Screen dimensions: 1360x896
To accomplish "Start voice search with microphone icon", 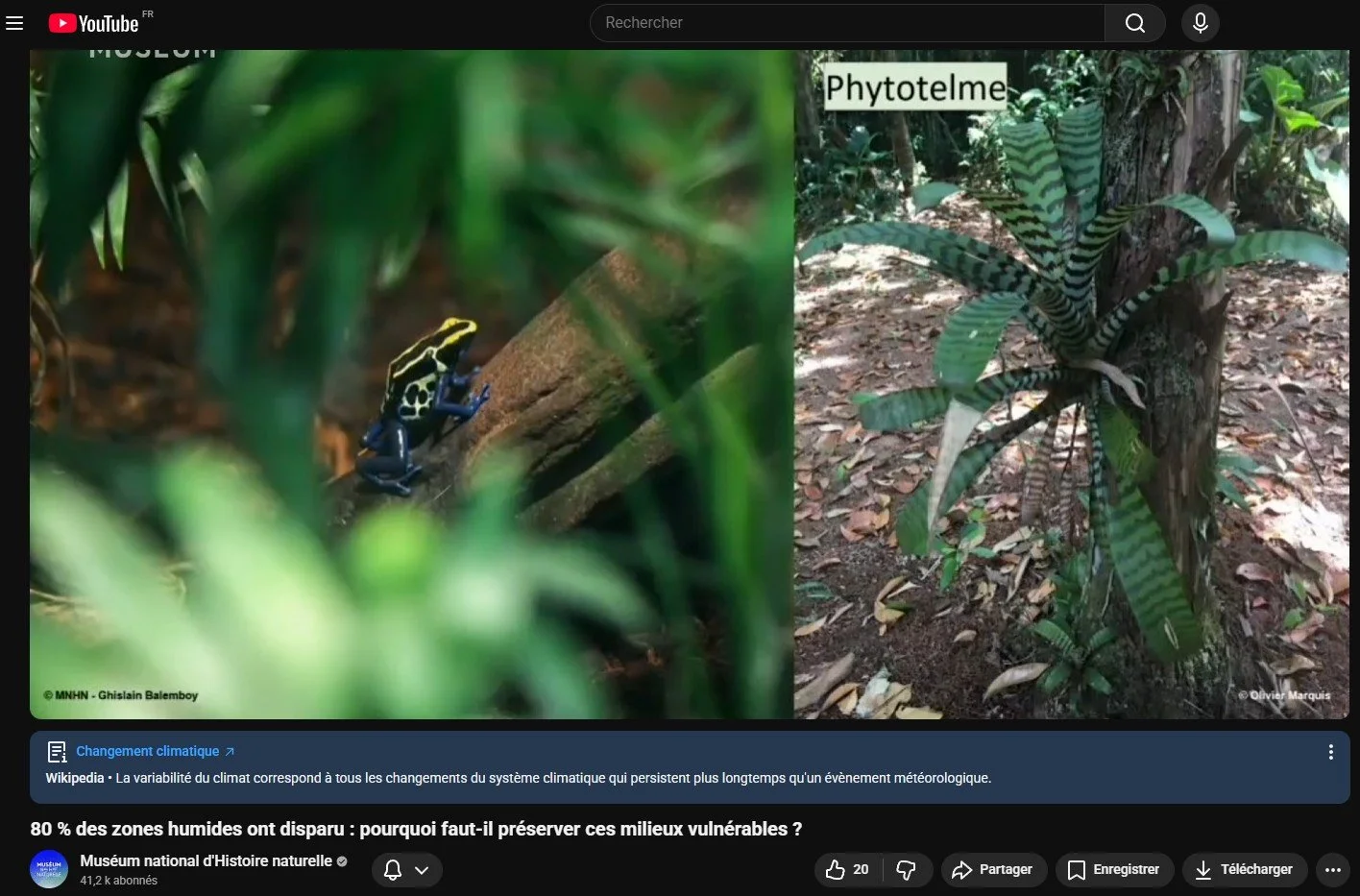I will pos(1200,23).
